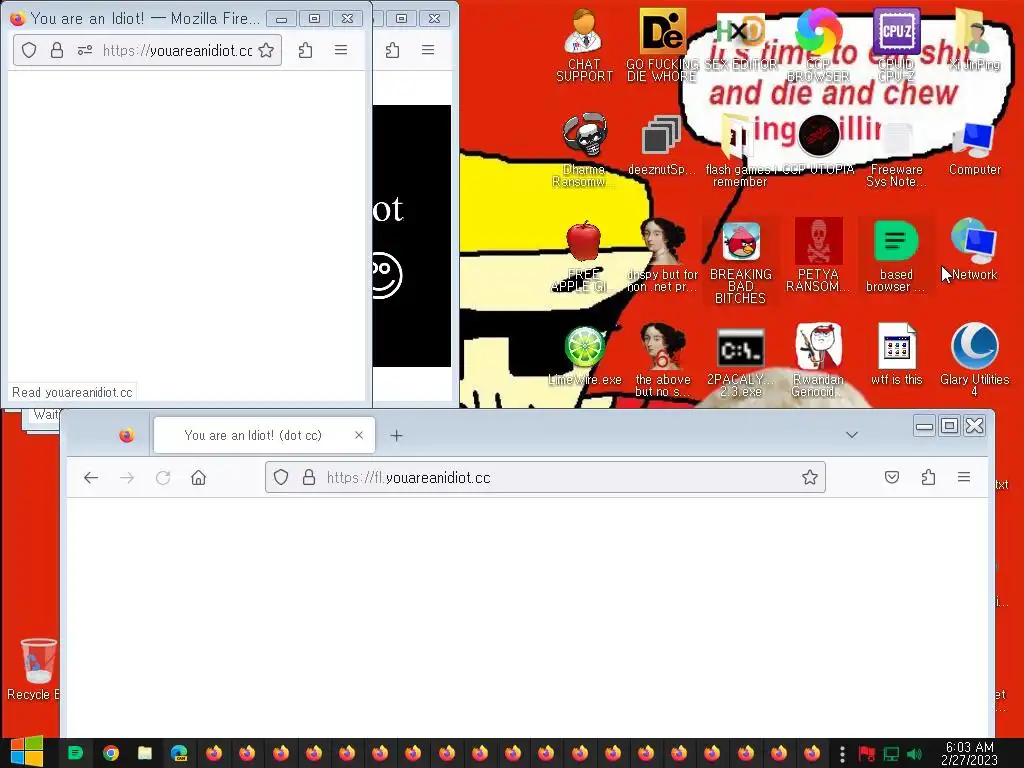The image size is (1024, 768).
Task: Click the green based browser taskbar icon
Action: coord(75,753)
